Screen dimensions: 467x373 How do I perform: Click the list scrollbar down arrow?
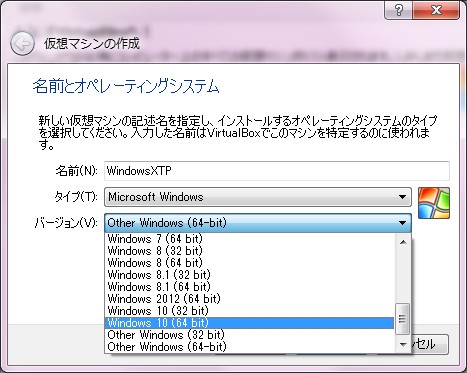[x=403, y=344]
